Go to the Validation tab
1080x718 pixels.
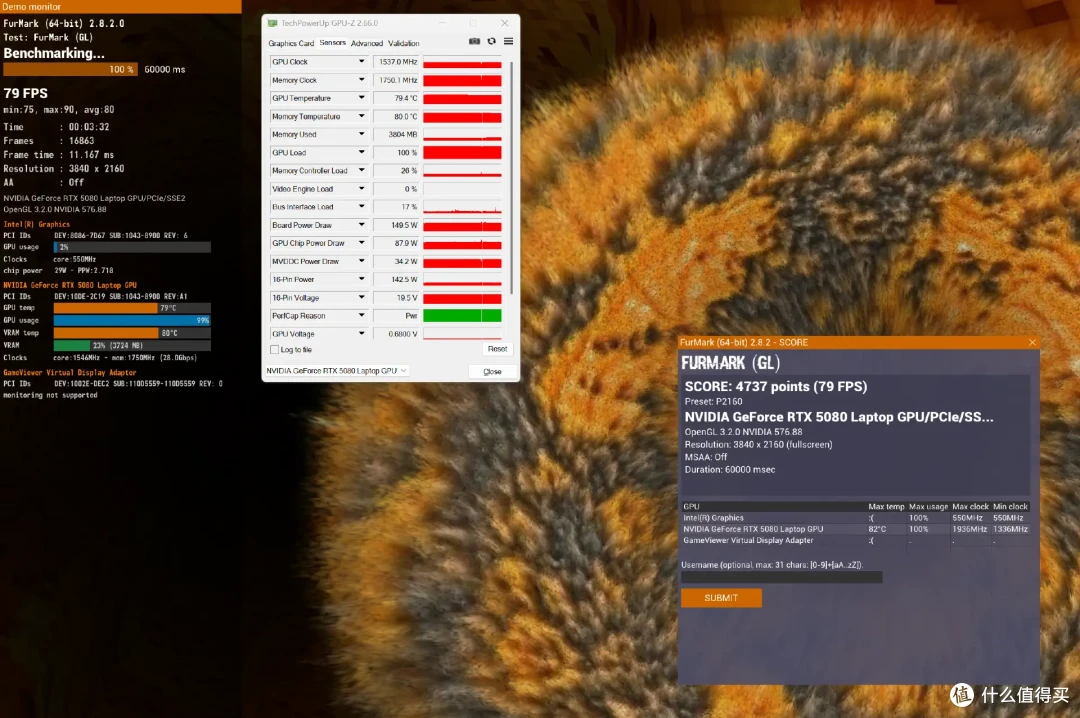click(x=403, y=43)
